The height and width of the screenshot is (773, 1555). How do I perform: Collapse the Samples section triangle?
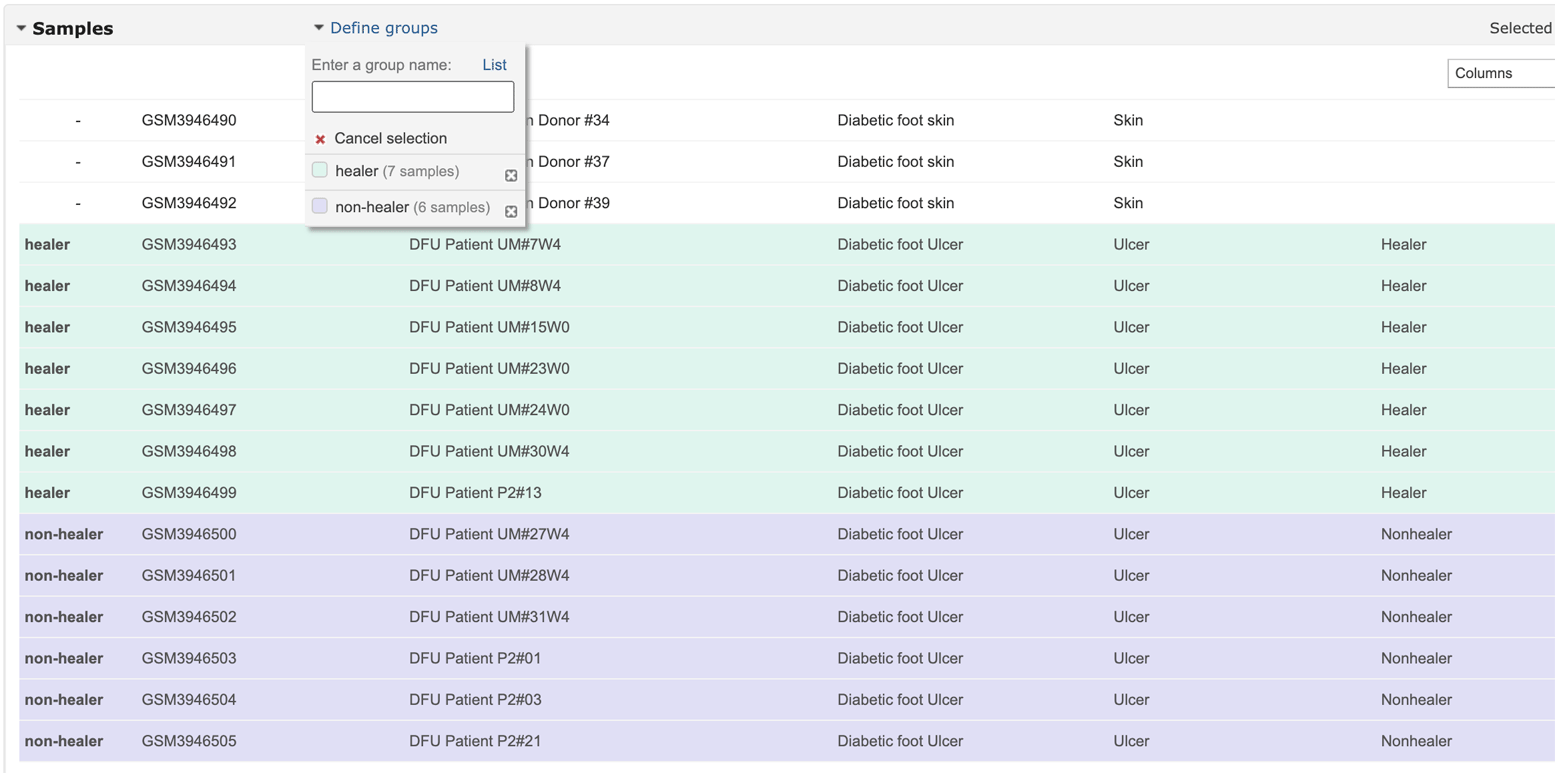(x=22, y=29)
